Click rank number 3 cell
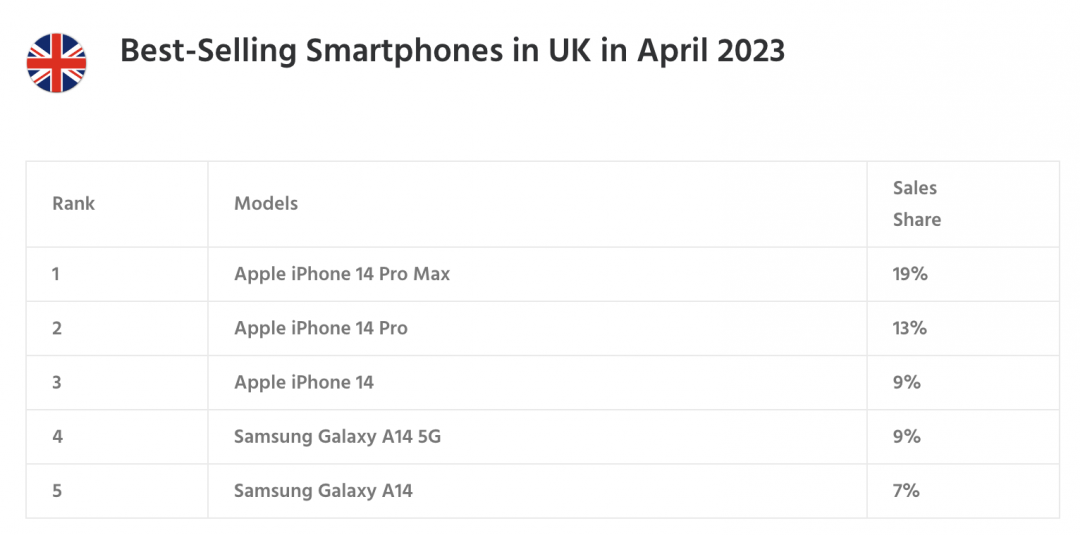Image resolution: width=1080 pixels, height=535 pixels. coord(57,382)
